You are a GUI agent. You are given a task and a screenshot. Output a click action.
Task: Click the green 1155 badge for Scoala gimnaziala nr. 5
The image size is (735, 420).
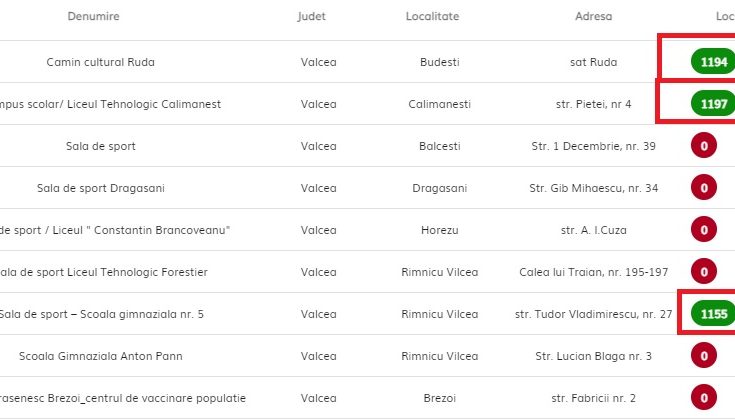point(713,314)
